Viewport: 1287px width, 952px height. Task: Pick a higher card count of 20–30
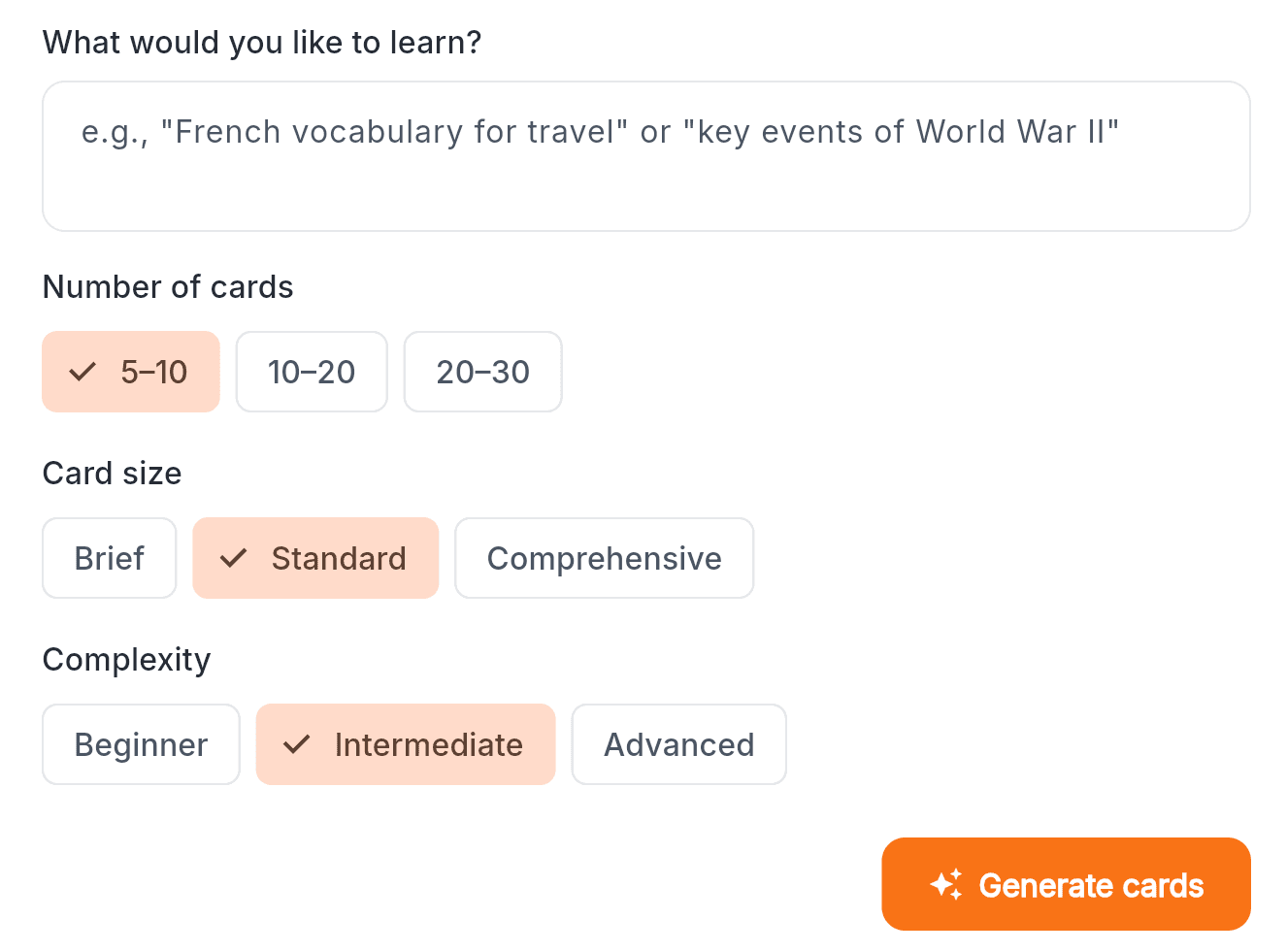pos(482,372)
